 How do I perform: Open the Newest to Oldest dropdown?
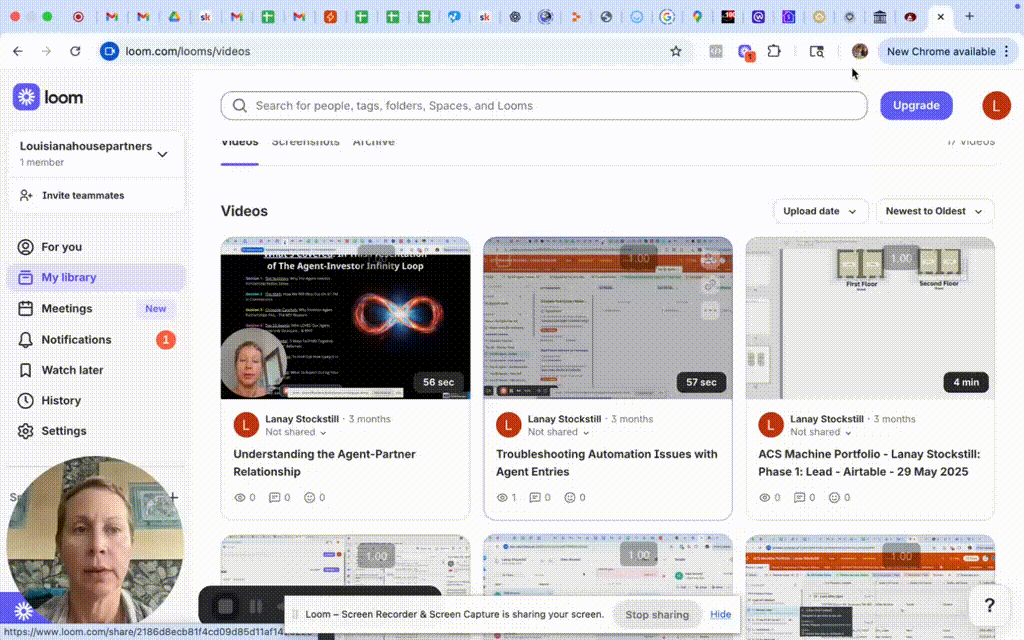click(934, 211)
